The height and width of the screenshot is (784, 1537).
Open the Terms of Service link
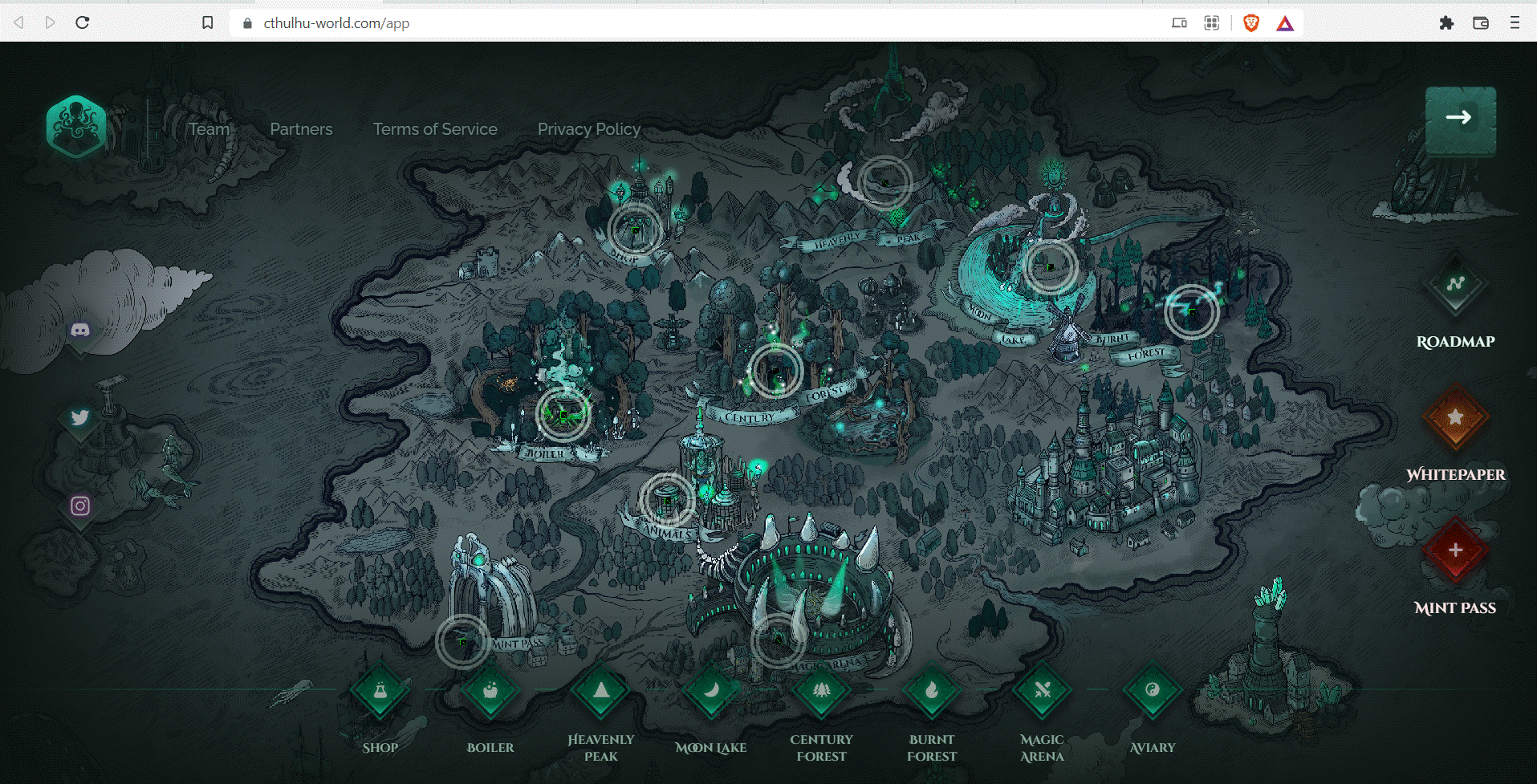click(x=435, y=129)
